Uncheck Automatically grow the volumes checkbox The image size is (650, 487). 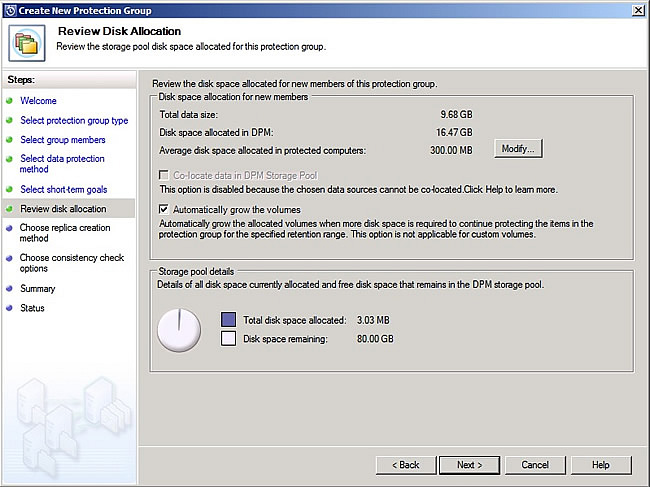pyautogui.click(x=165, y=209)
